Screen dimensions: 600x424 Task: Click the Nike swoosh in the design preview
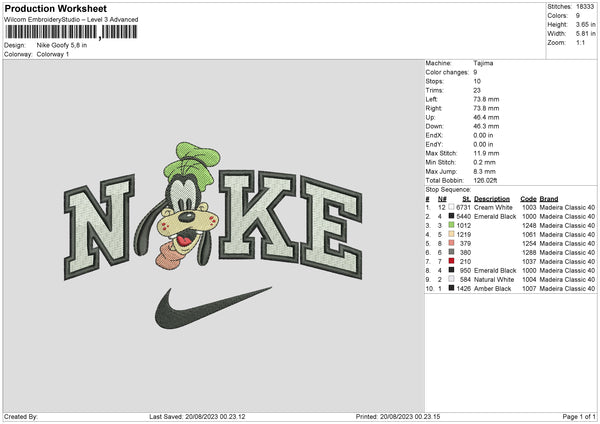pos(213,307)
